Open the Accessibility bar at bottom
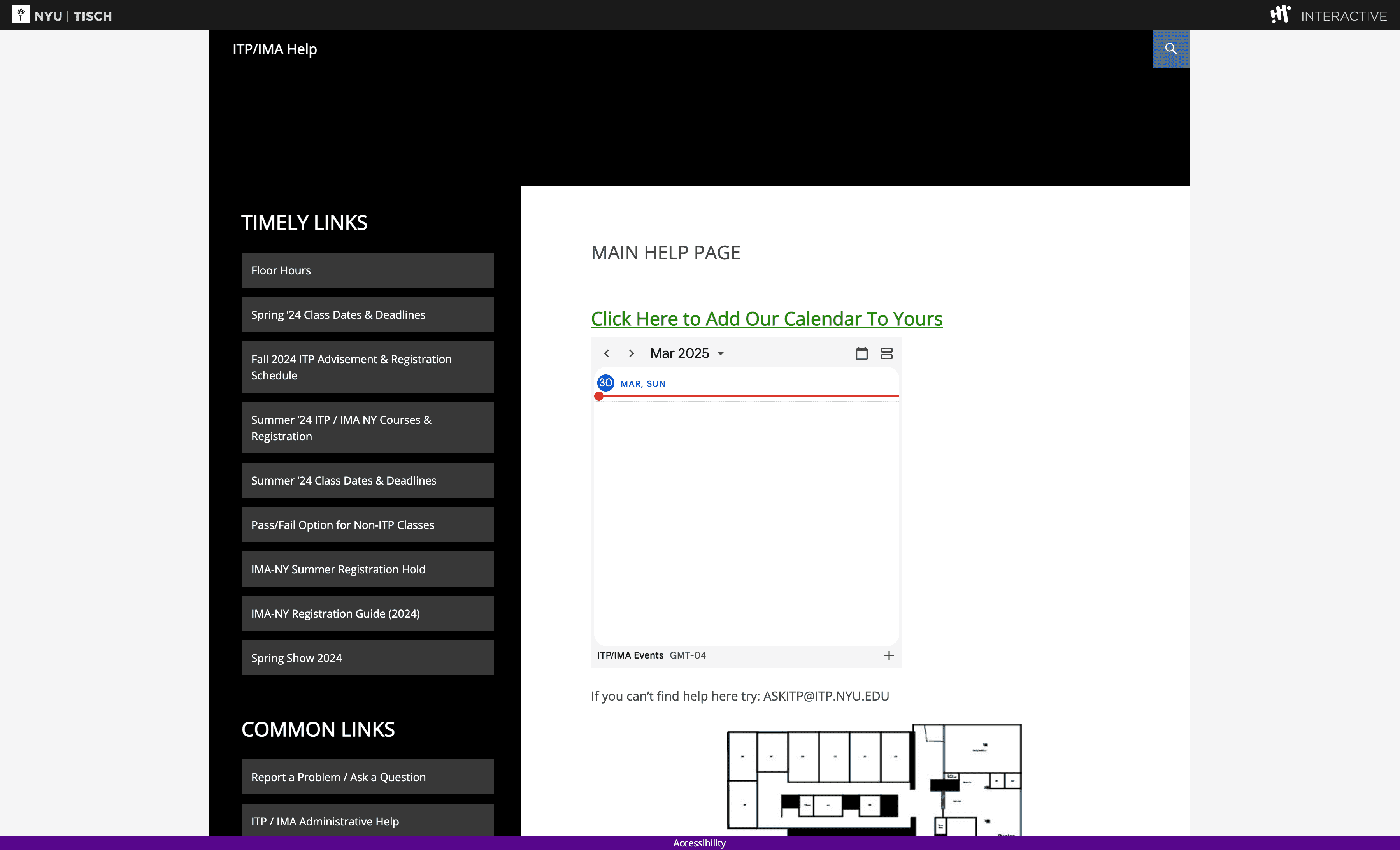Image resolution: width=1400 pixels, height=850 pixels. tap(700, 843)
